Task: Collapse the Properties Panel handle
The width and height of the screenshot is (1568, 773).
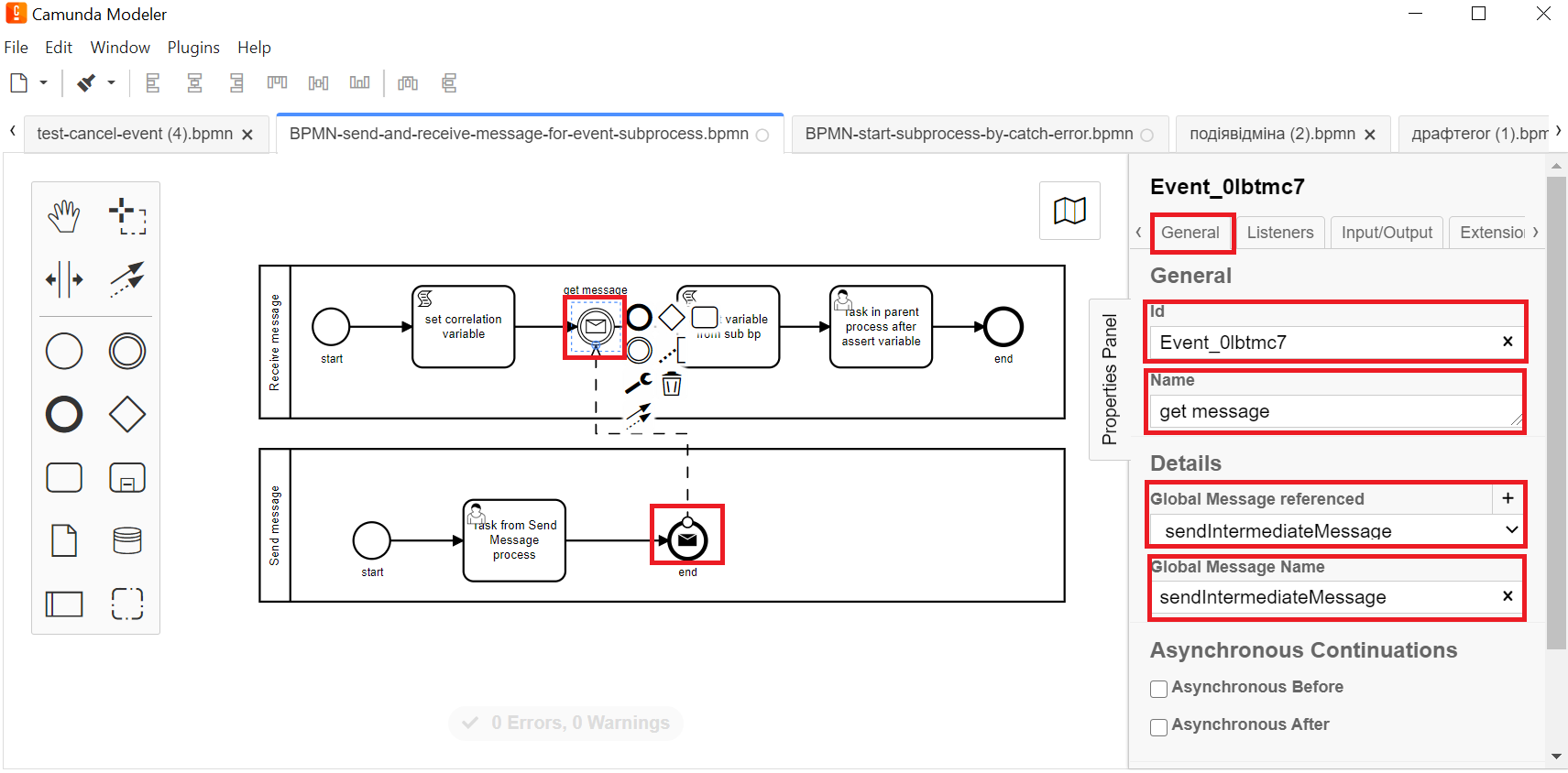Action: click(1110, 379)
